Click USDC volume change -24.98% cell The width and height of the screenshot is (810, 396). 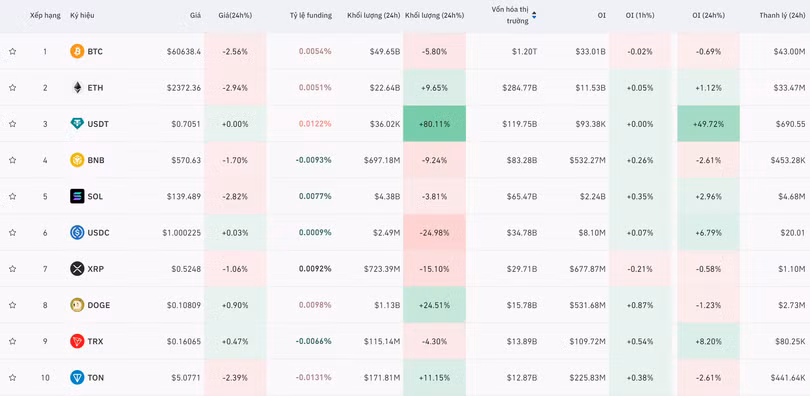tap(434, 232)
